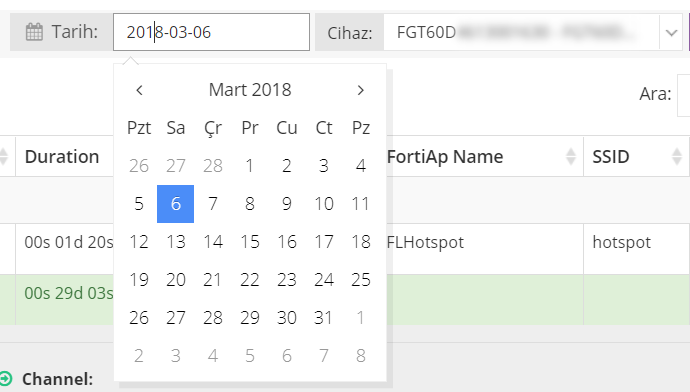
Task: Click the Ara search field
Action: point(683,95)
